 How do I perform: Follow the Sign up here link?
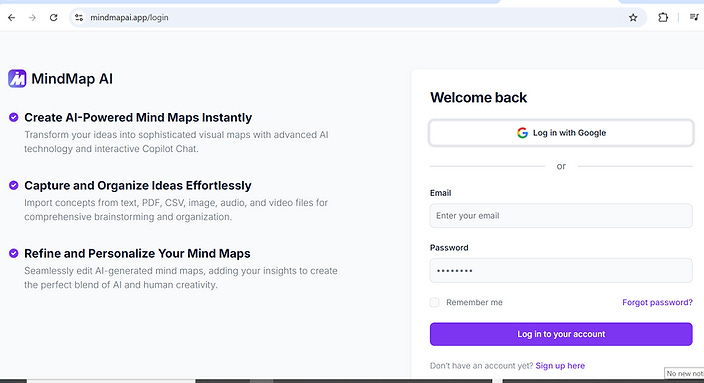coord(560,365)
